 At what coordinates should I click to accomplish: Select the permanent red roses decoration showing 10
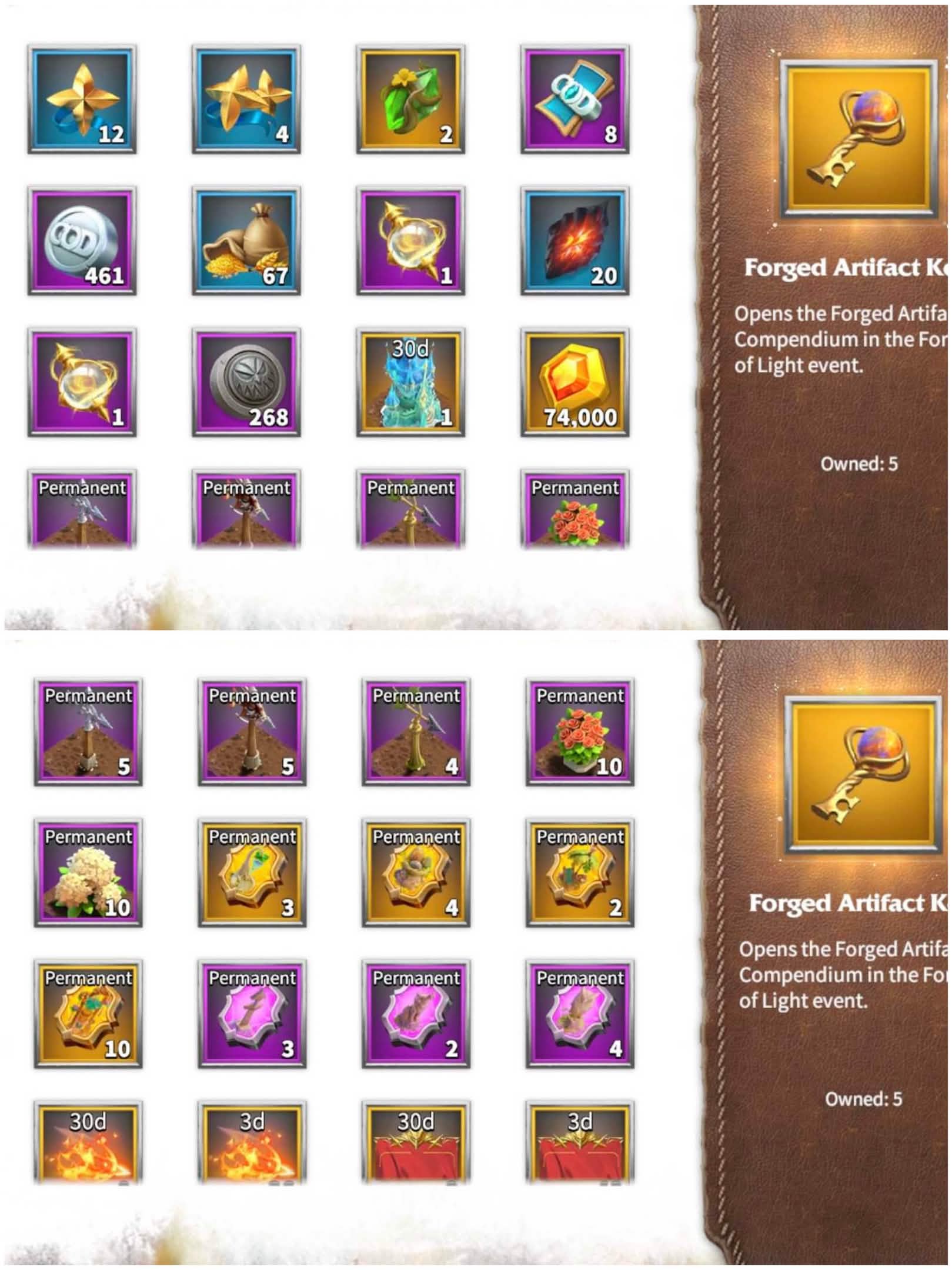pos(580,732)
